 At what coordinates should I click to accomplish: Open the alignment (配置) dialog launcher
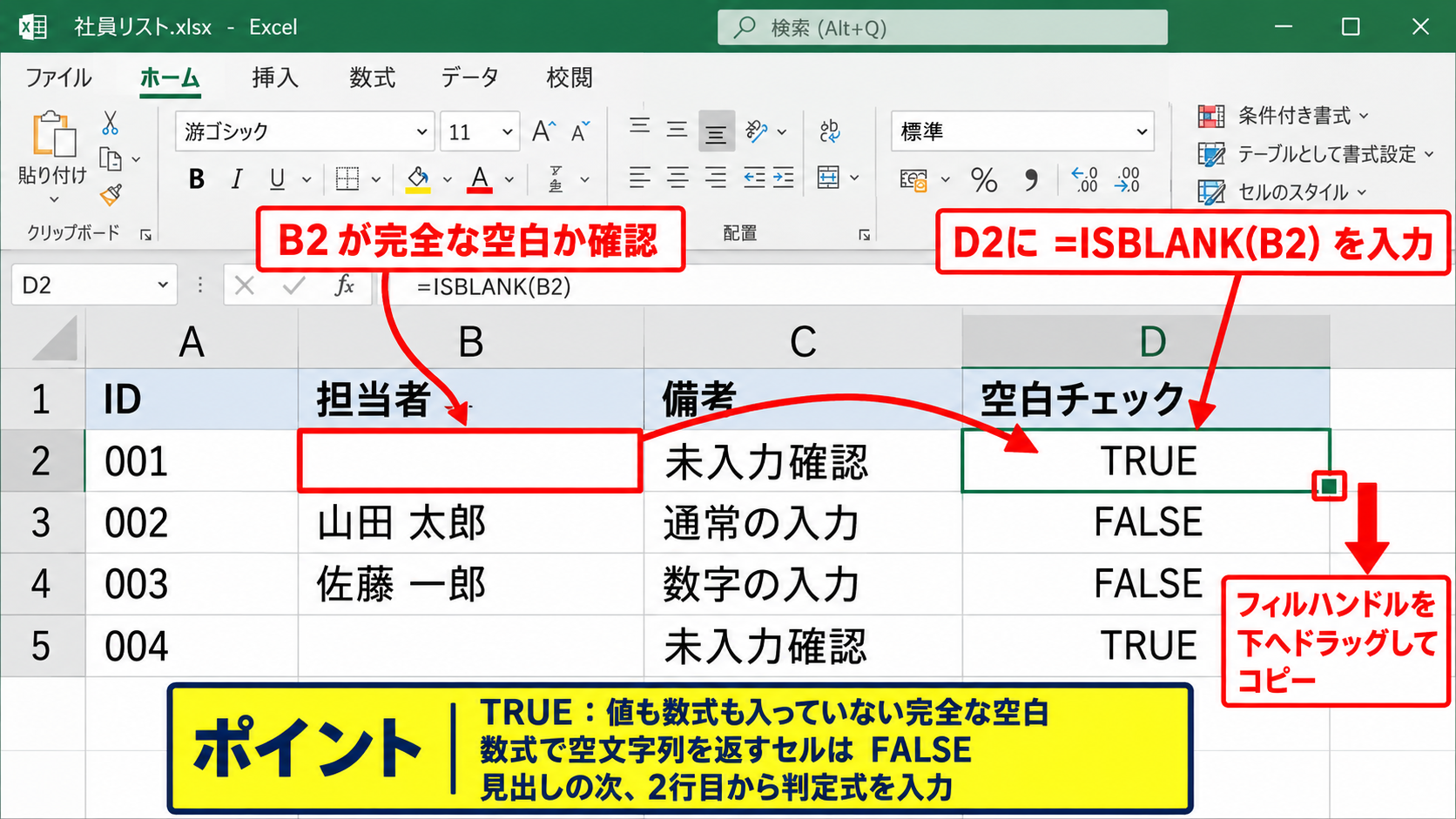tap(864, 234)
